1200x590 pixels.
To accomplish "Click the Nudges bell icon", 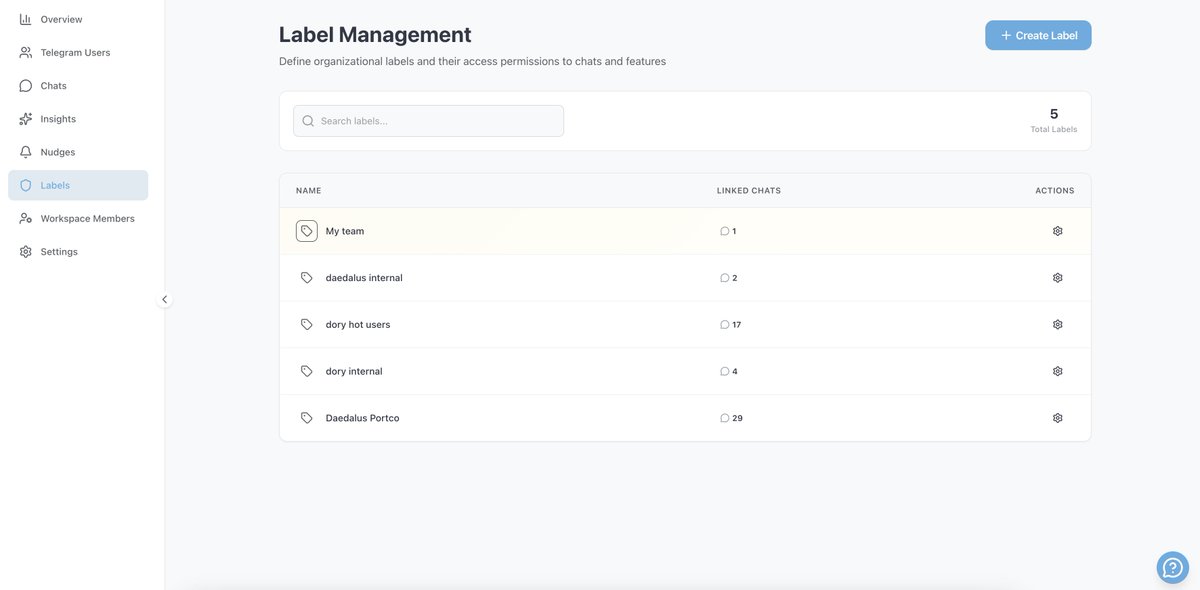I will click(25, 152).
